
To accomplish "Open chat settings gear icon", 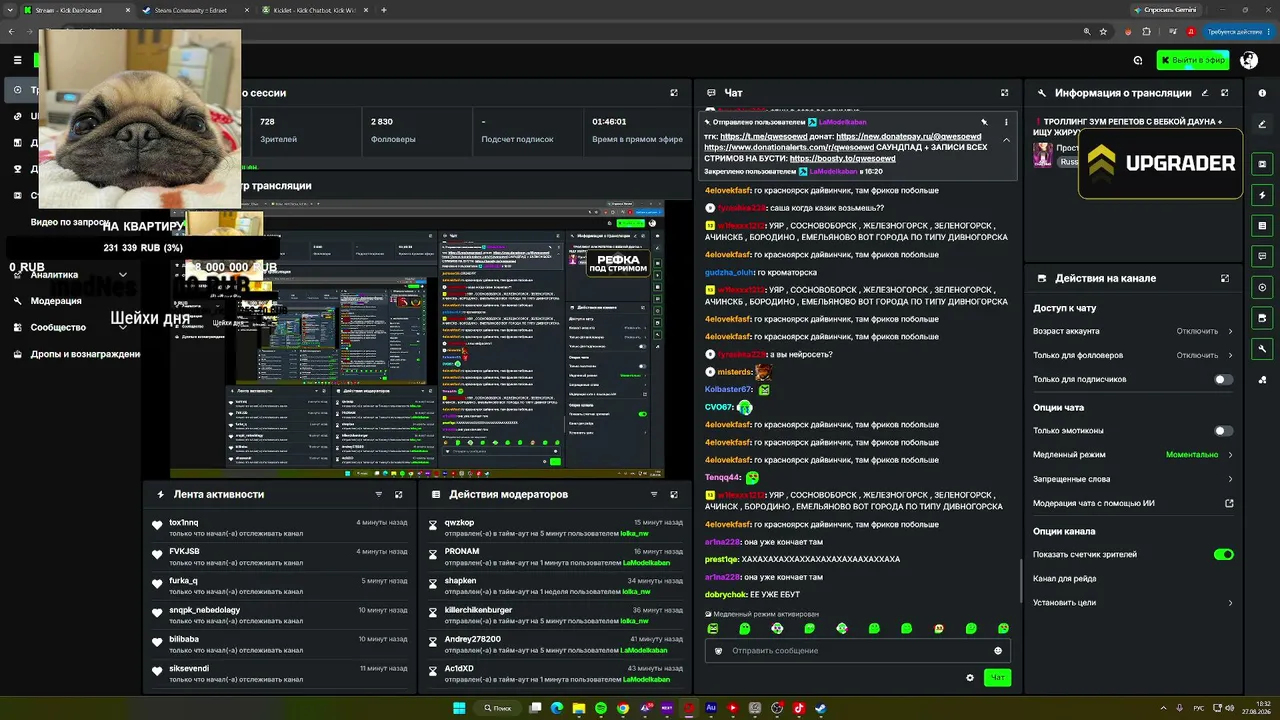I will (x=970, y=678).
